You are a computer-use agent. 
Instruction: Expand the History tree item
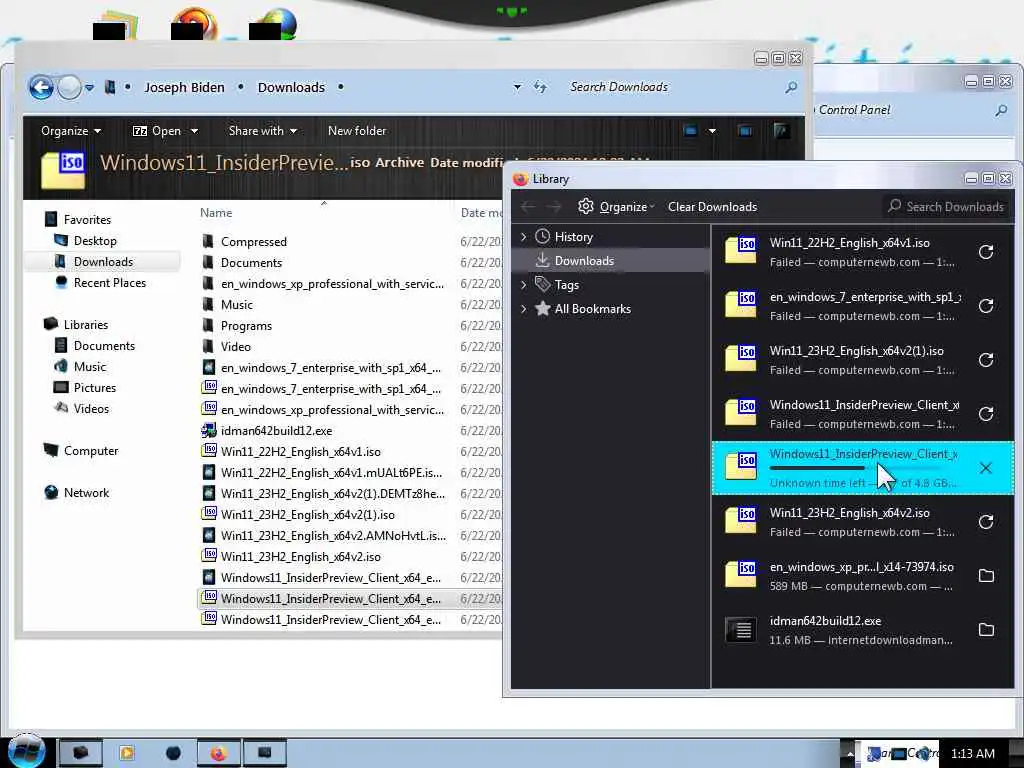click(x=523, y=236)
